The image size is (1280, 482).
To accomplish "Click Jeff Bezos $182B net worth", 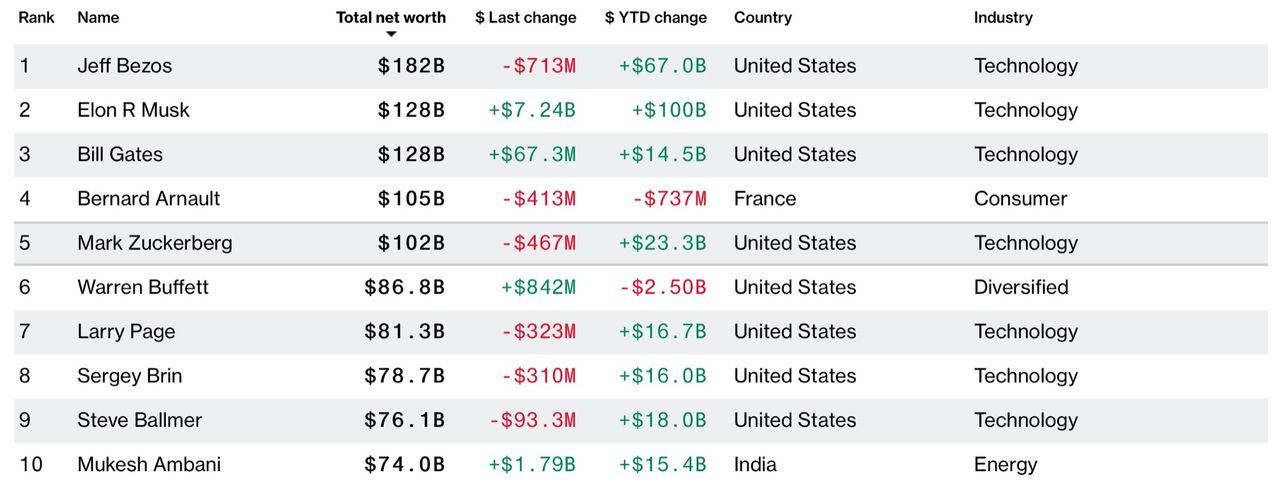I will pyautogui.click(x=411, y=66).
